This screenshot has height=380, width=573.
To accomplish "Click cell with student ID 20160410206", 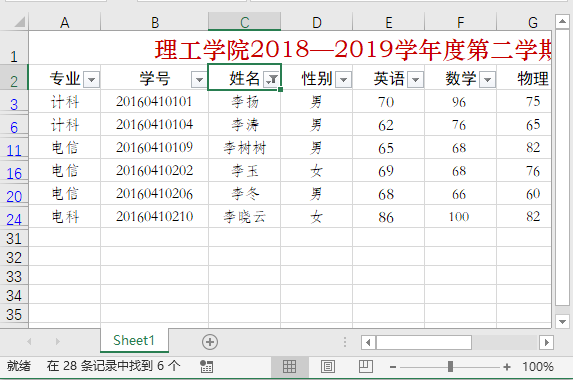I will pyautogui.click(x=155, y=194).
